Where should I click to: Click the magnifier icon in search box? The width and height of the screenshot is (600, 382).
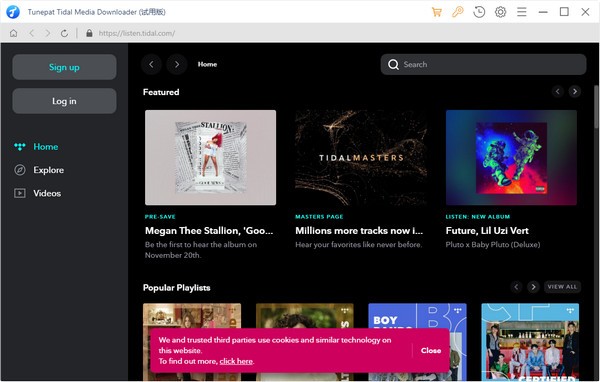click(x=393, y=64)
